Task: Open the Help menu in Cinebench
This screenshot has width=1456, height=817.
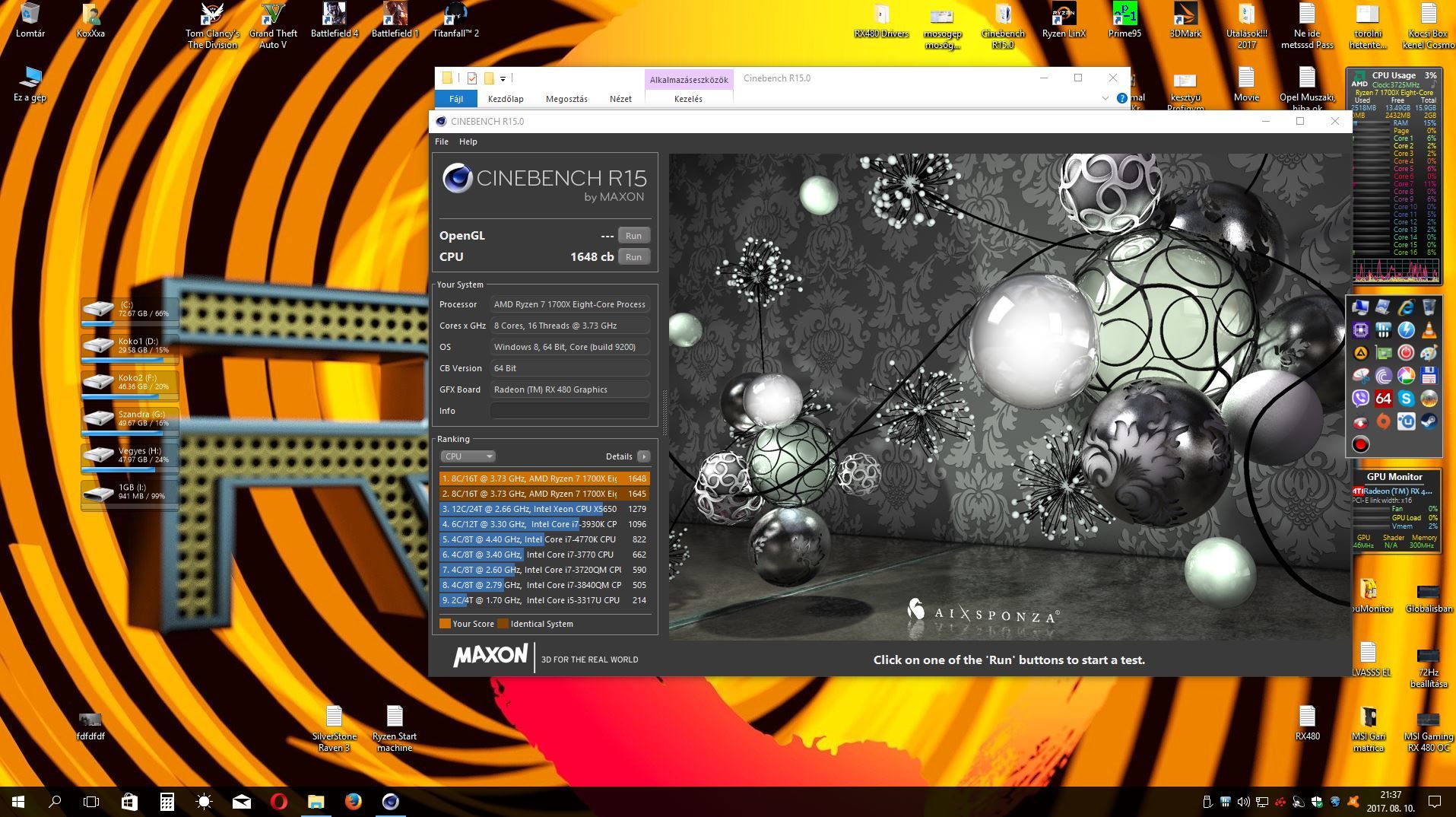Action: 468,141
